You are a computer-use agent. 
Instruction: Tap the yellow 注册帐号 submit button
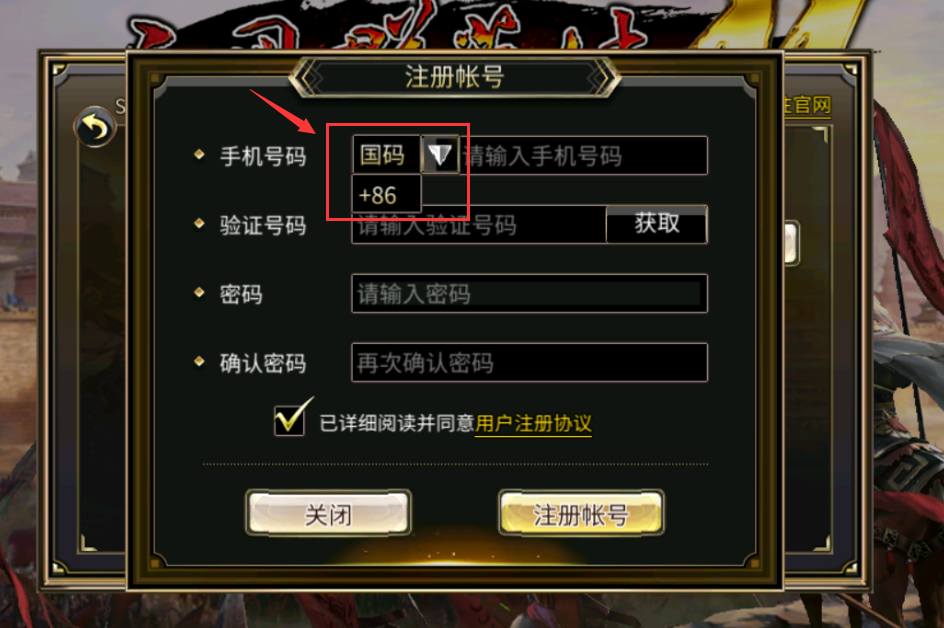581,513
